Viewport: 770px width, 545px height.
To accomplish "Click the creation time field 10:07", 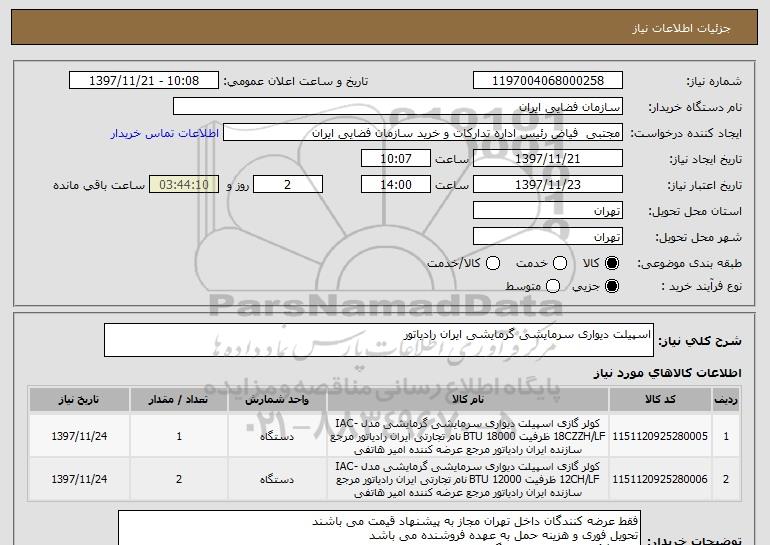I will [396, 159].
